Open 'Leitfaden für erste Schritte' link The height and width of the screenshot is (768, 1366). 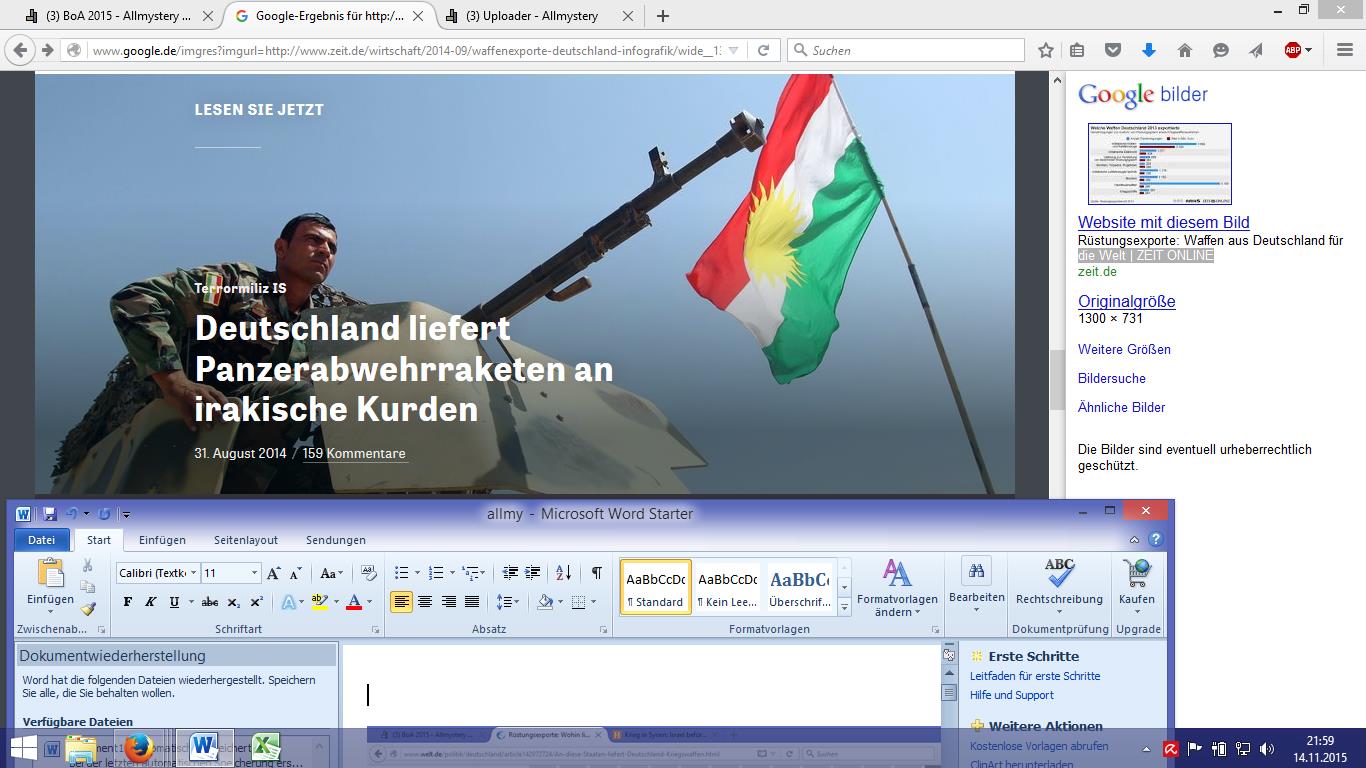pyautogui.click(x=1035, y=676)
